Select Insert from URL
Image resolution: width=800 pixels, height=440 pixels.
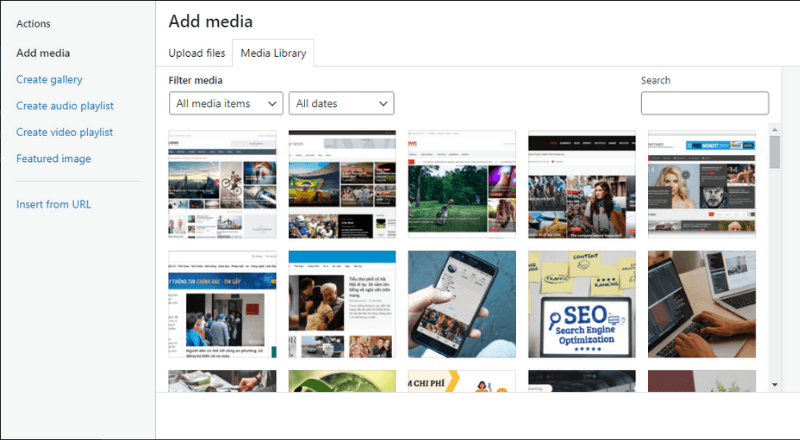click(54, 204)
